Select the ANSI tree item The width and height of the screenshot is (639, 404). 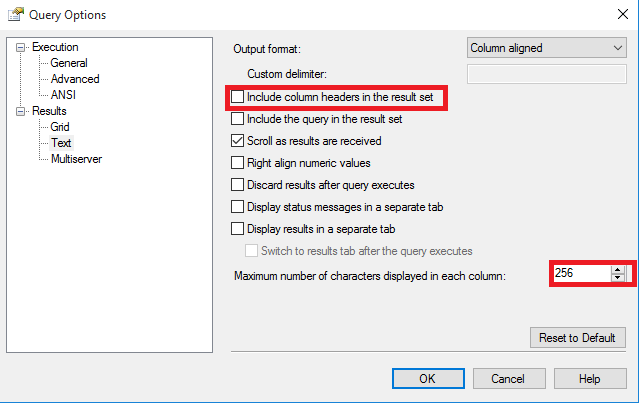coord(63,95)
